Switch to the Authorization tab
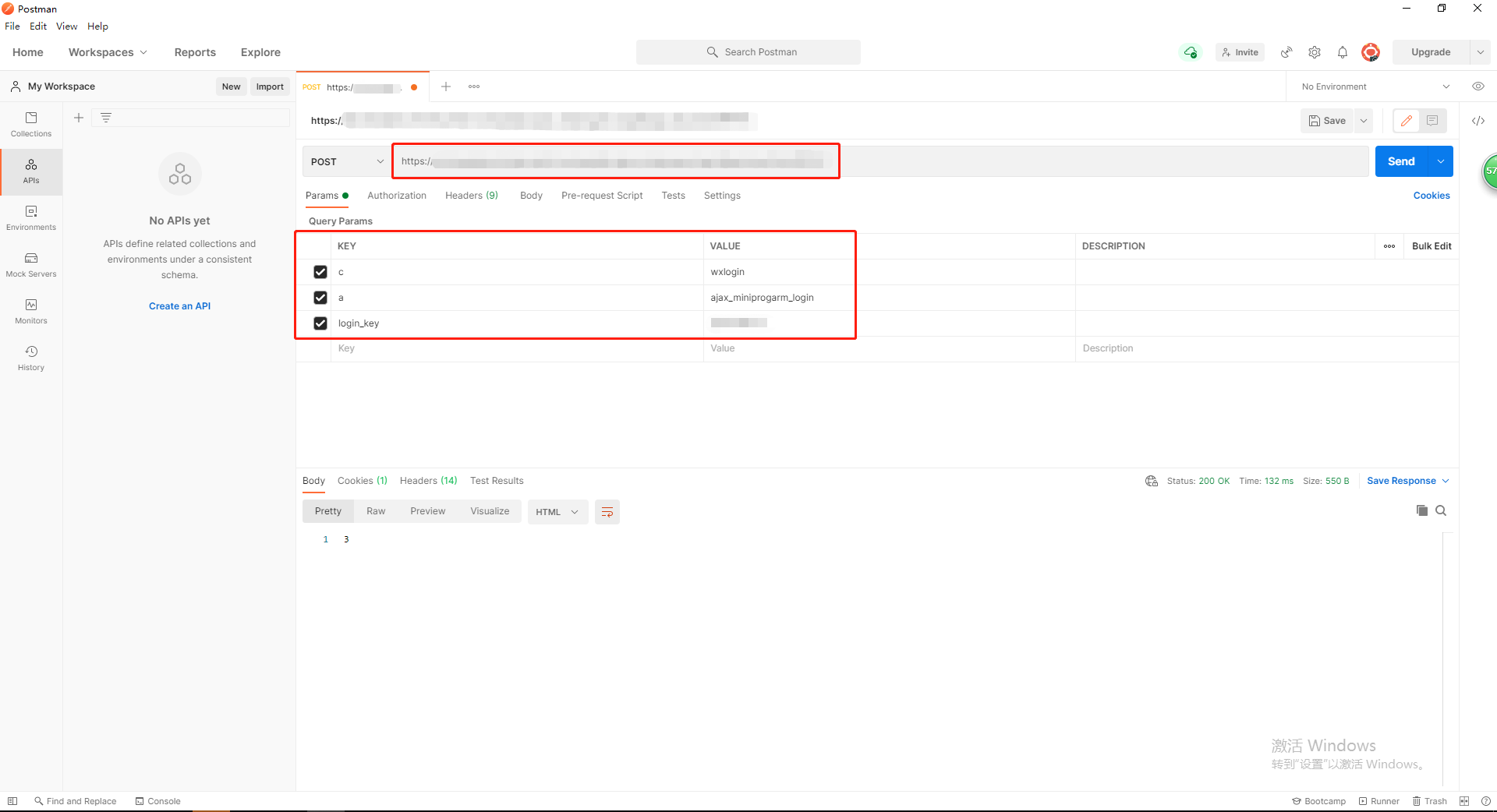The width and height of the screenshot is (1497, 812). point(397,196)
